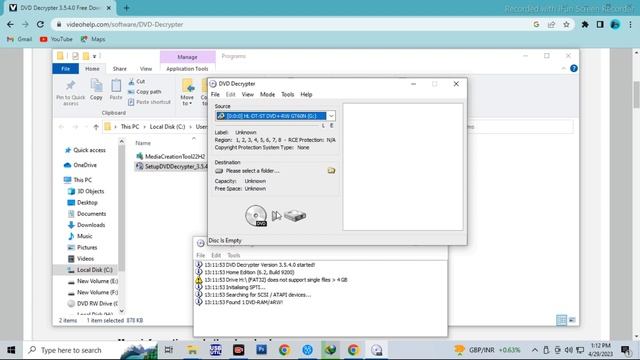Image resolution: width=640 pixels, height=360 pixels.
Task: Open Quick access in Explorer sidebar
Action: [85, 150]
